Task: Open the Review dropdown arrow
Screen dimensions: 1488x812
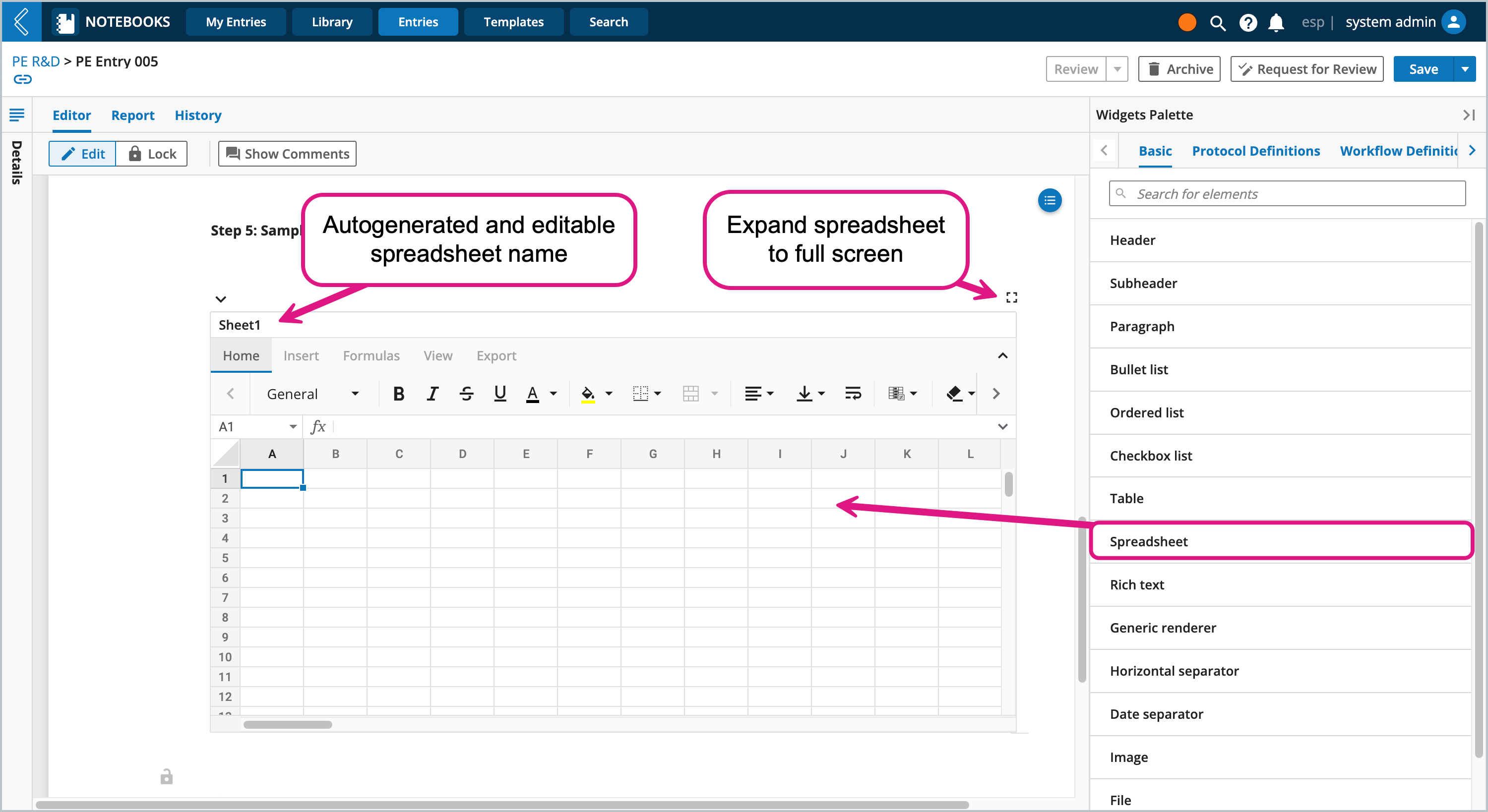Action: pyautogui.click(x=1117, y=69)
